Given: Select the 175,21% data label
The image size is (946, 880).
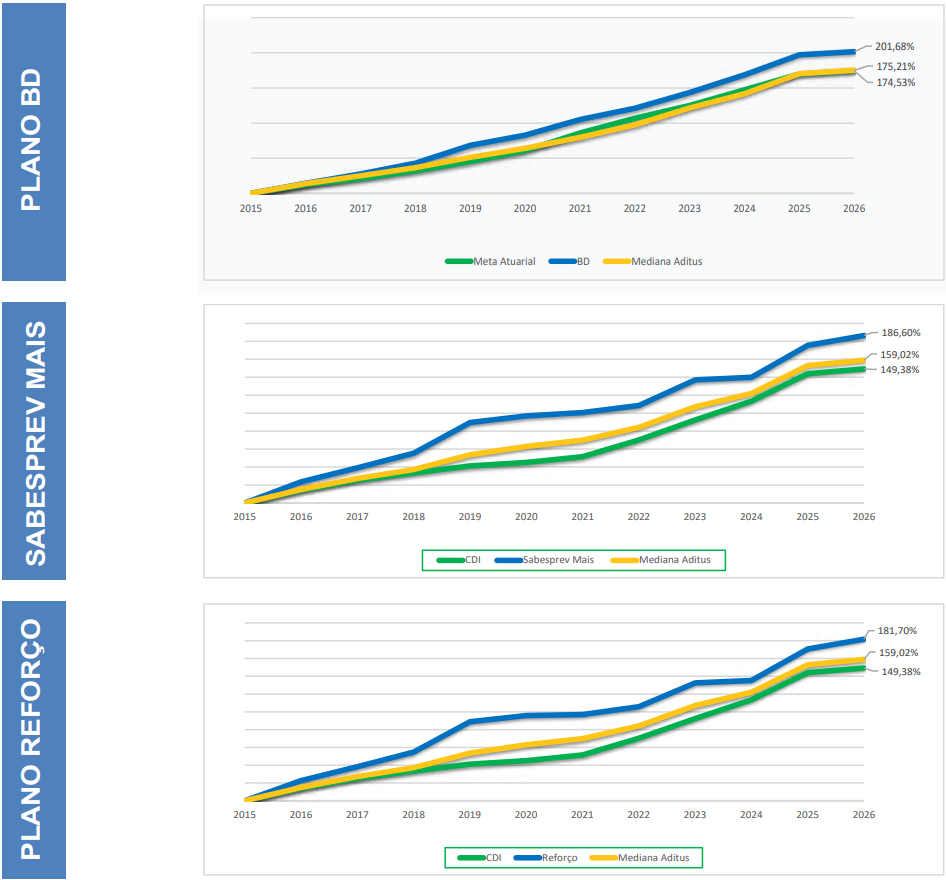Looking at the screenshot, I should [895, 67].
